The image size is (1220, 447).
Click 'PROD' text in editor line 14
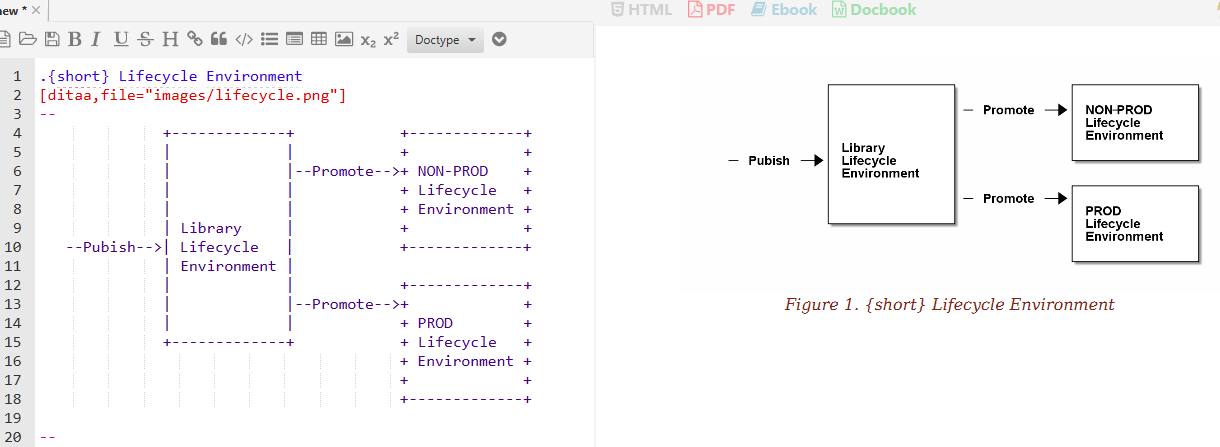tap(435, 323)
